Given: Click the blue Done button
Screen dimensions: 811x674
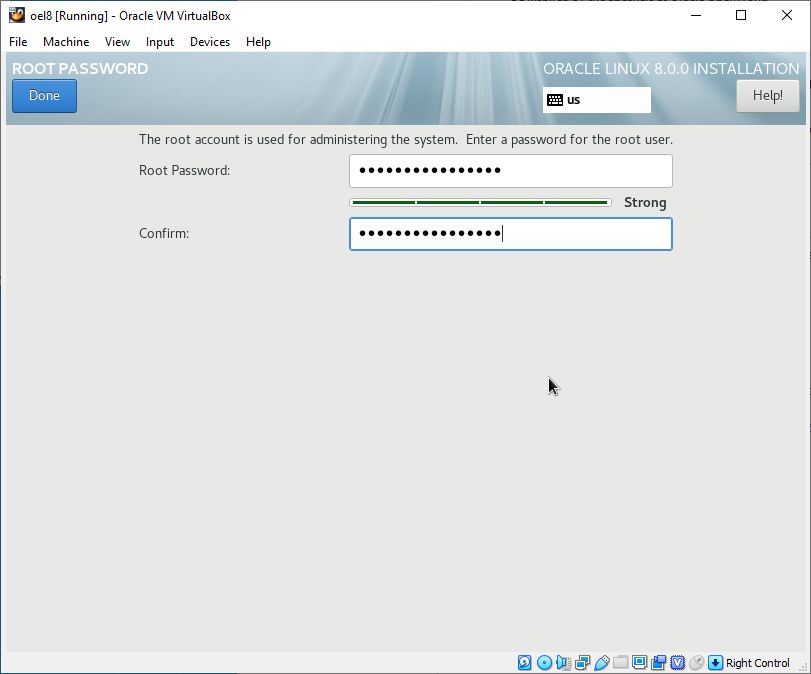Looking at the screenshot, I should 44,96.
